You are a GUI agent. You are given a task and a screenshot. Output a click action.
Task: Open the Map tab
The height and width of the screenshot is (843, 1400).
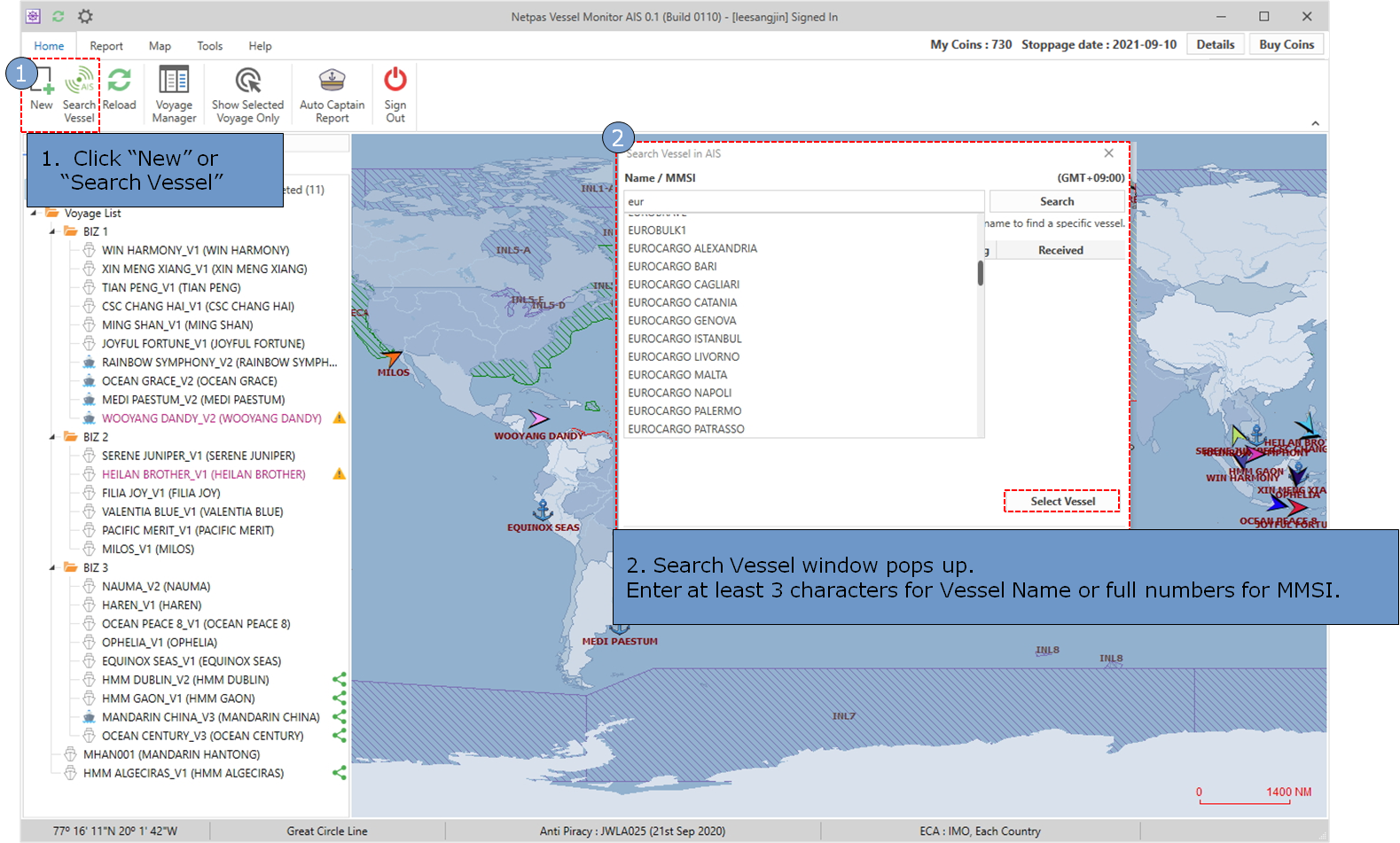pyautogui.click(x=160, y=46)
